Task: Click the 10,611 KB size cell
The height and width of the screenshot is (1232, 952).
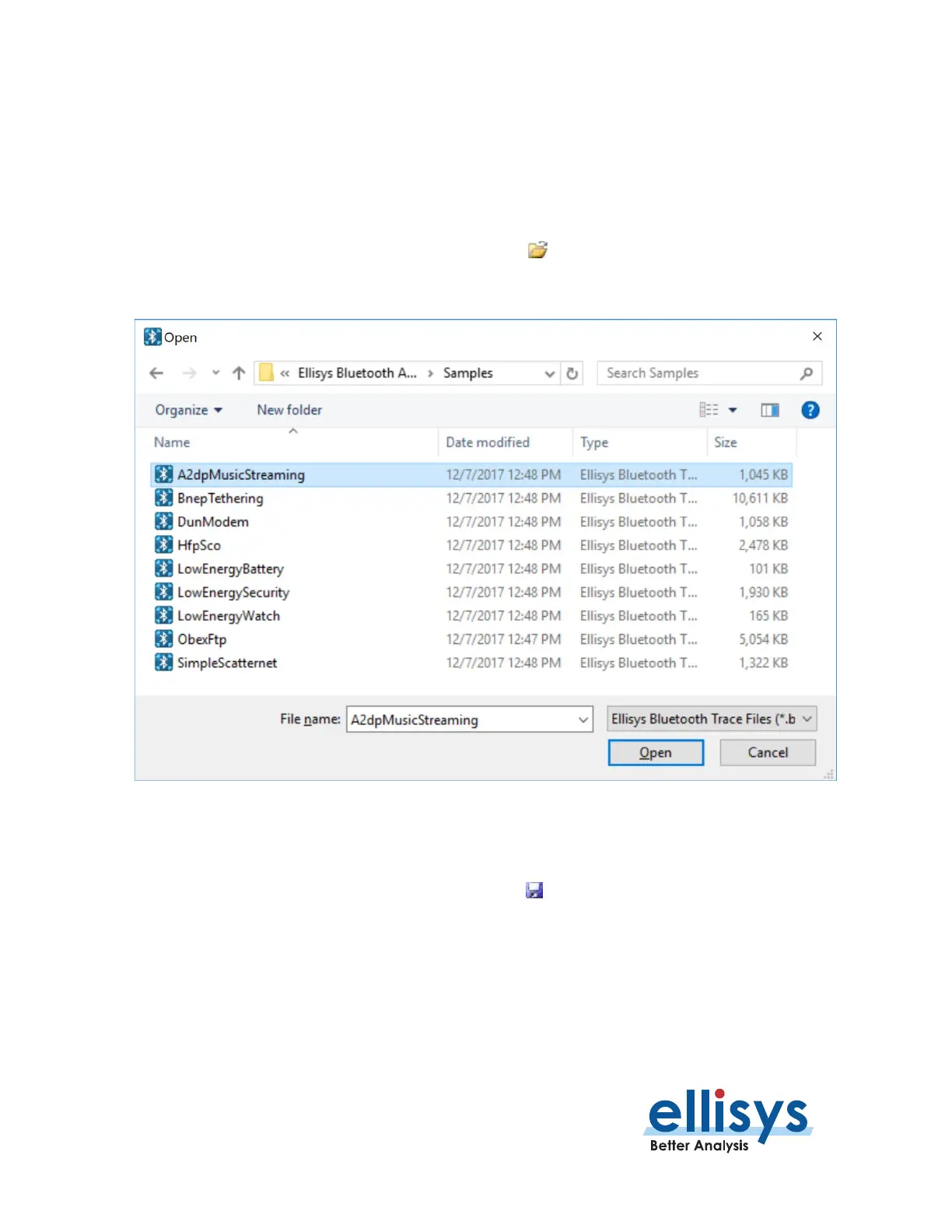Action: pos(760,498)
